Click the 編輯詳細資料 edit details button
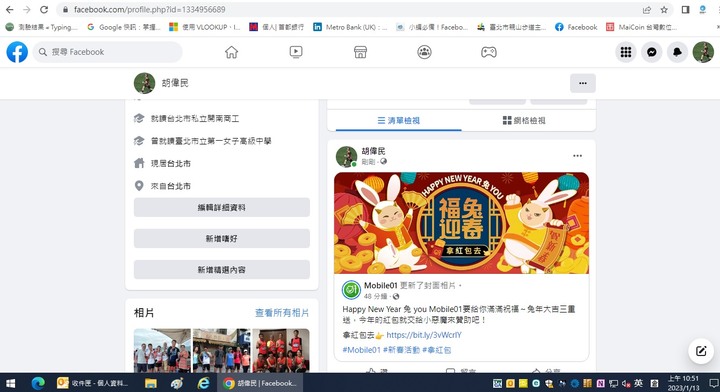 [x=222, y=207]
